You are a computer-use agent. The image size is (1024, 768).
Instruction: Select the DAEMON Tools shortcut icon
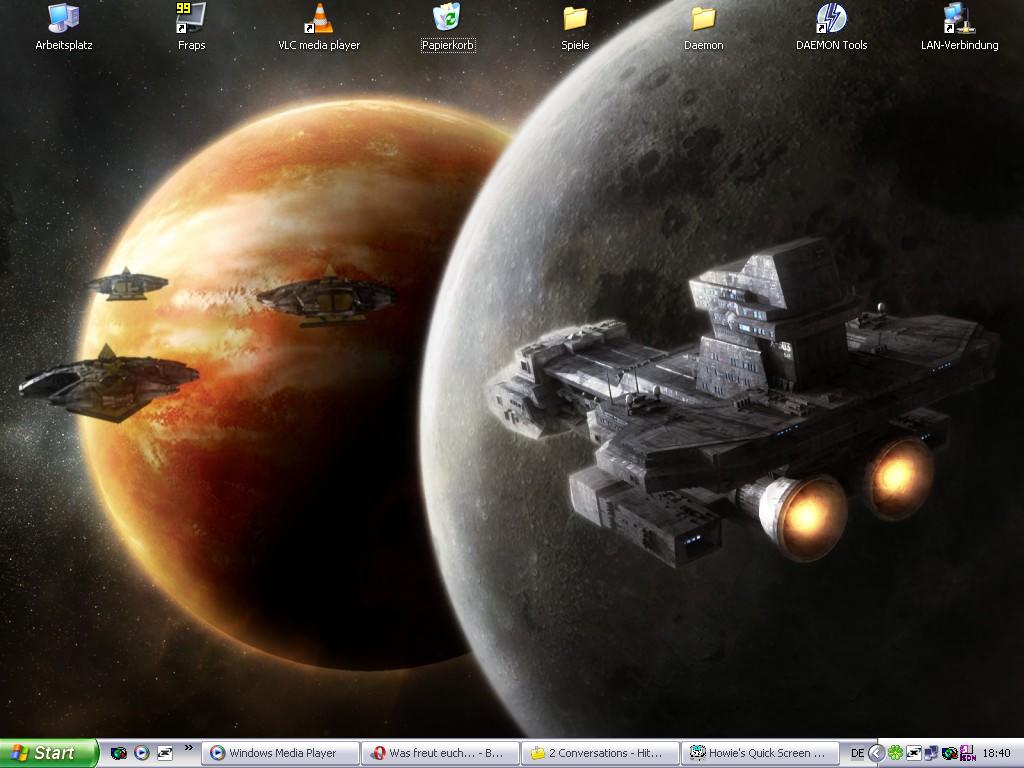(831, 27)
